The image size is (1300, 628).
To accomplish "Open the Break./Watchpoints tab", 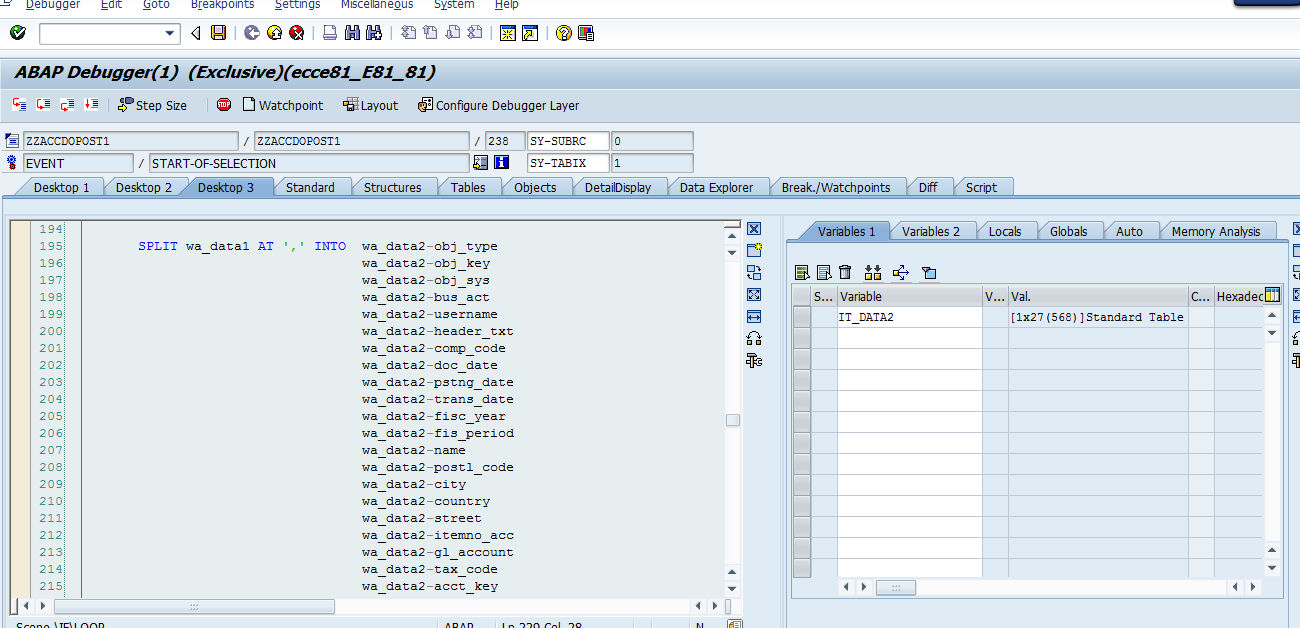I will point(838,186).
